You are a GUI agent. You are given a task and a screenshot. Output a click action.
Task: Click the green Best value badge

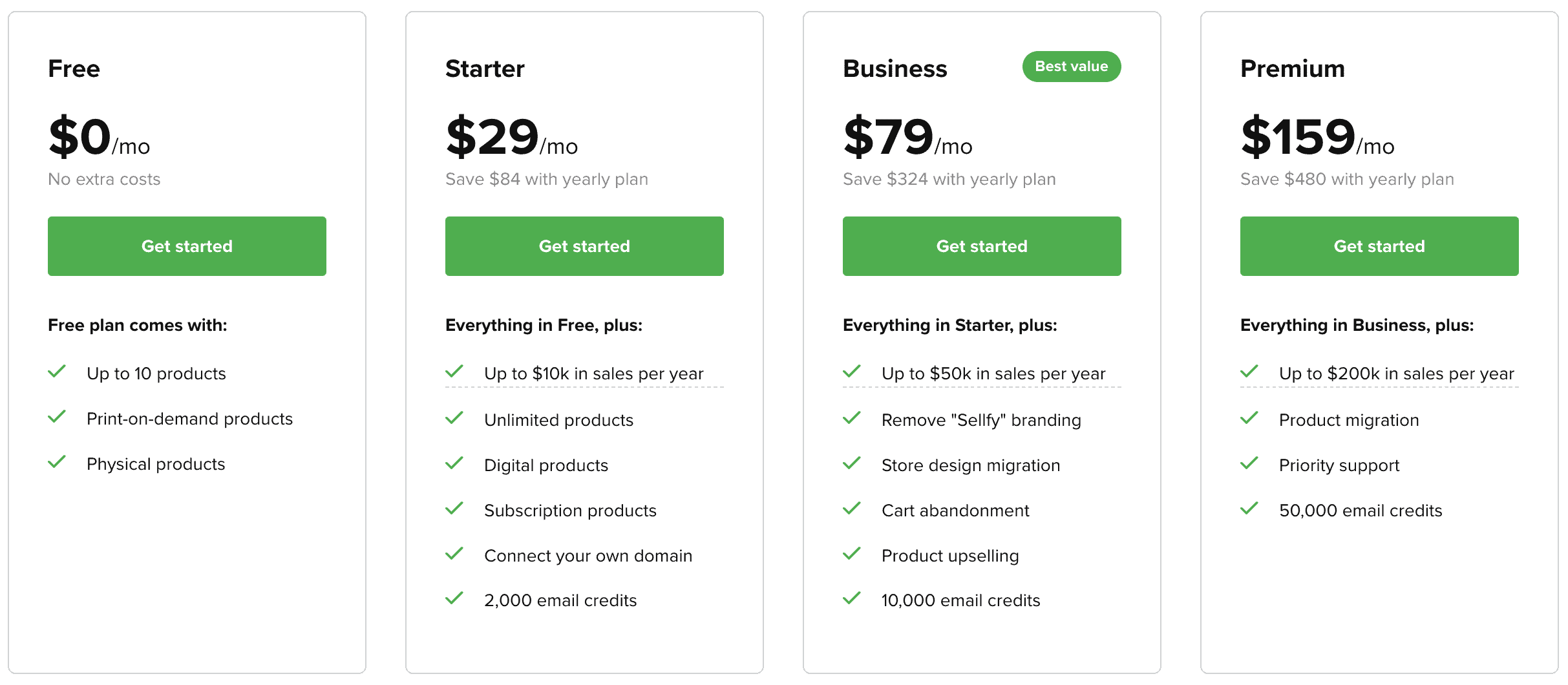click(1071, 66)
